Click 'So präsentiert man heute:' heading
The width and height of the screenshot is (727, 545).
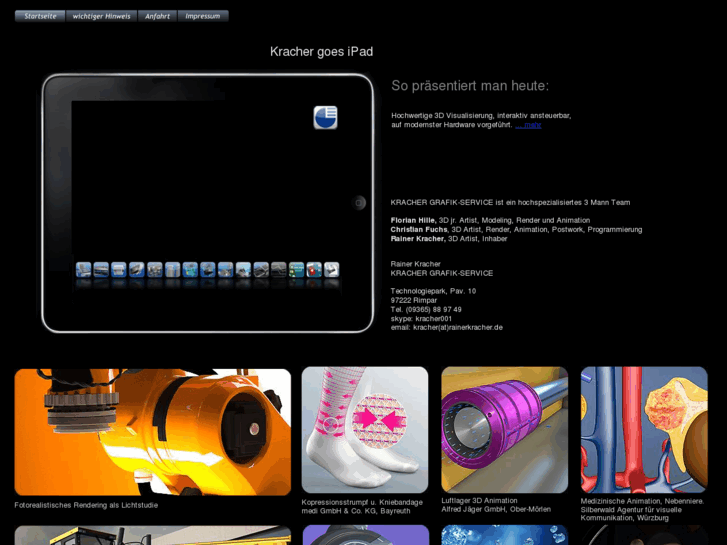(470, 86)
